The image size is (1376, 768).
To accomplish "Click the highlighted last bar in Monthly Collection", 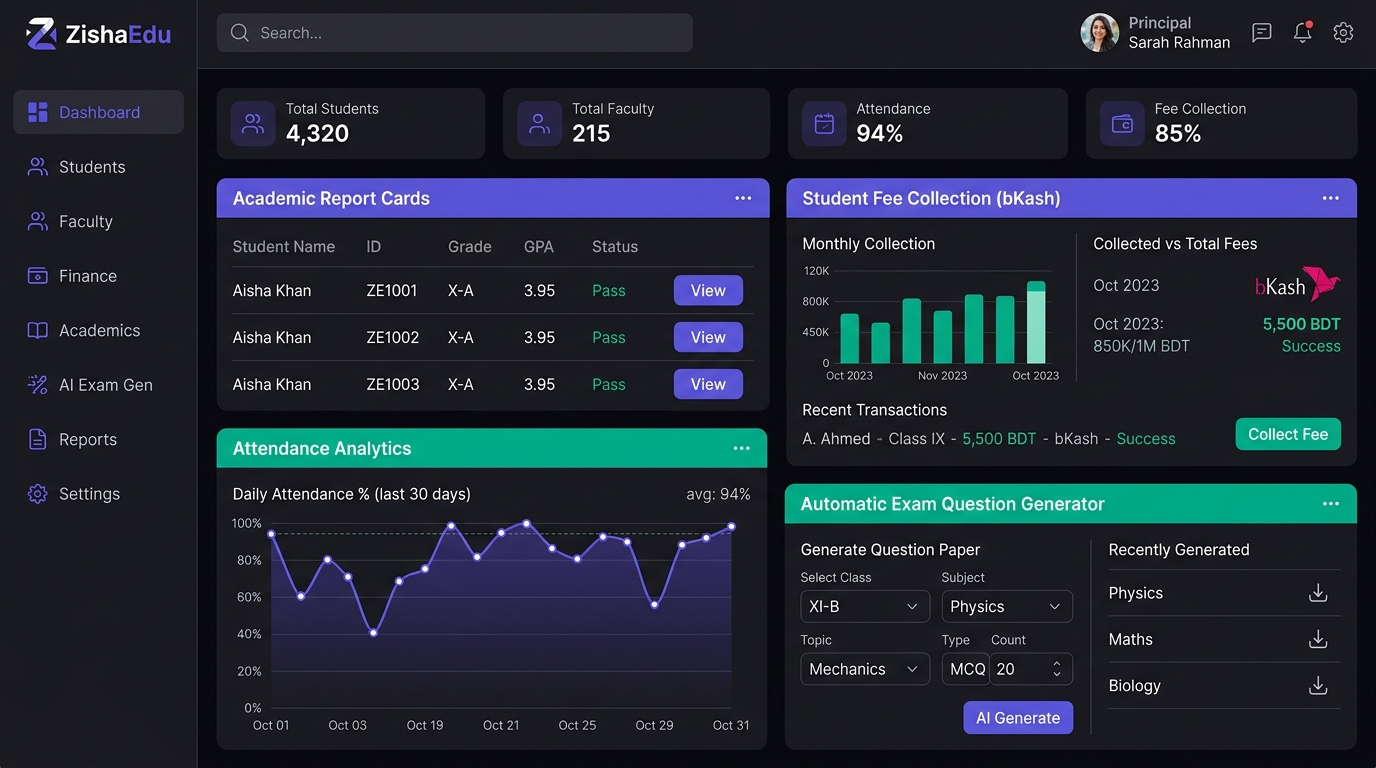I will click(1036, 322).
